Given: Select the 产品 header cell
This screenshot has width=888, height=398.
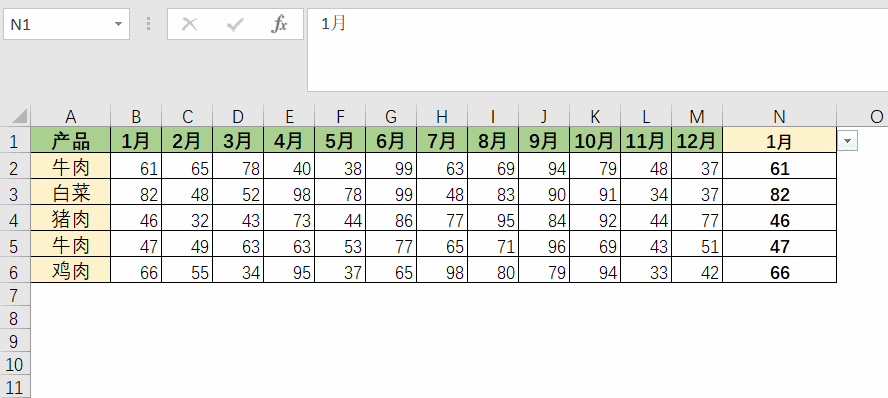Looking at the screenshot, I should [70, 140].
